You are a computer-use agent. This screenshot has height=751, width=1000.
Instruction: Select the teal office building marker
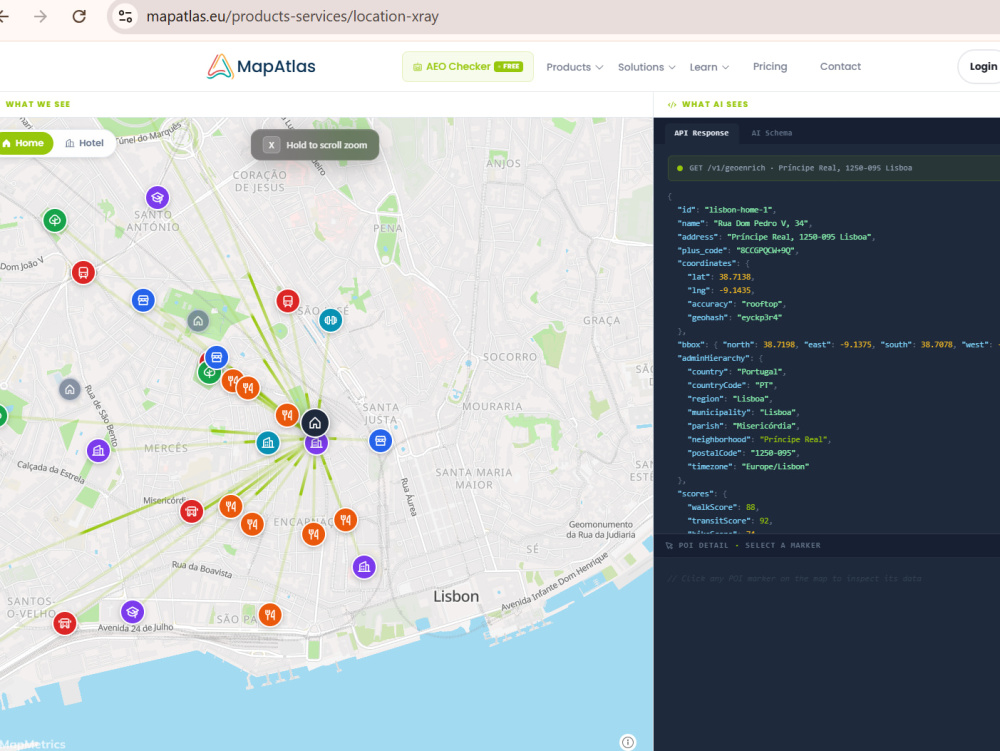pyautogui.click(x=268, y=442)
